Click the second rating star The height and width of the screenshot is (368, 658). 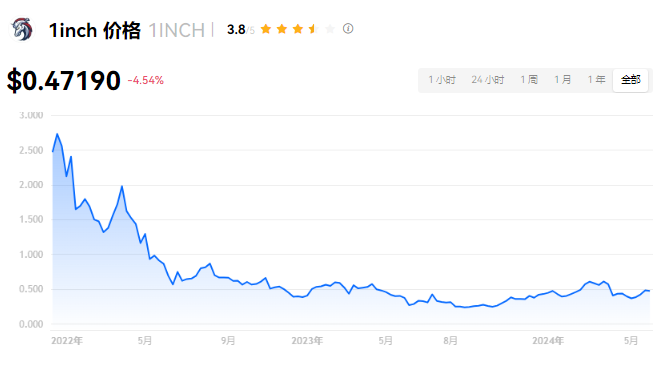tap(282, 29)
